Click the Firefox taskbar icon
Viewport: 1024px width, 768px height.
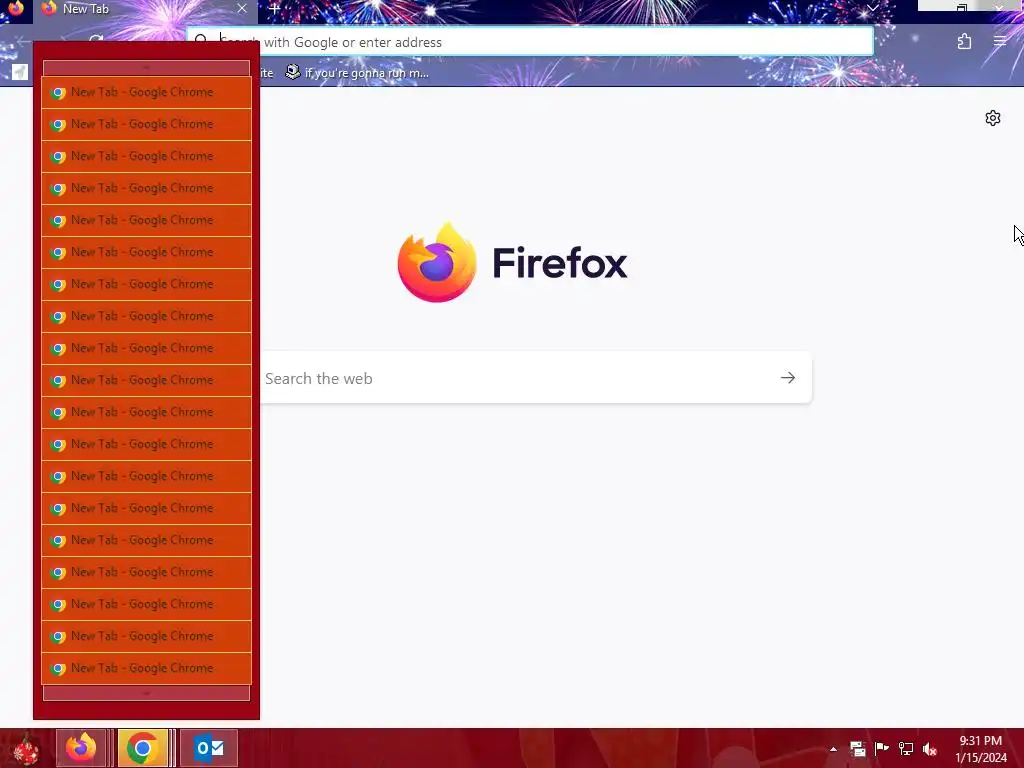pos(81,748)
